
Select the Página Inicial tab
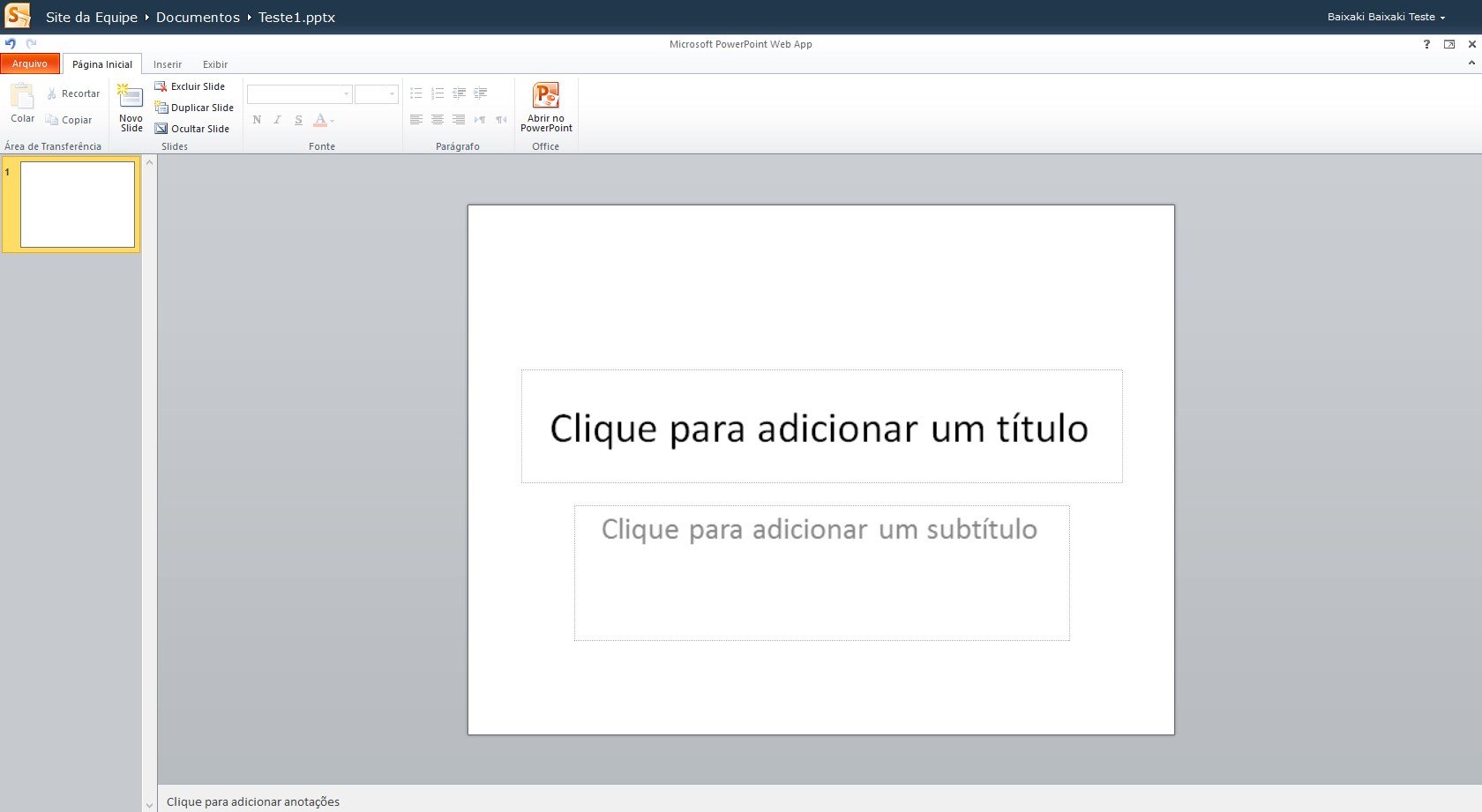pyautogui.click(x=102, y=64)
